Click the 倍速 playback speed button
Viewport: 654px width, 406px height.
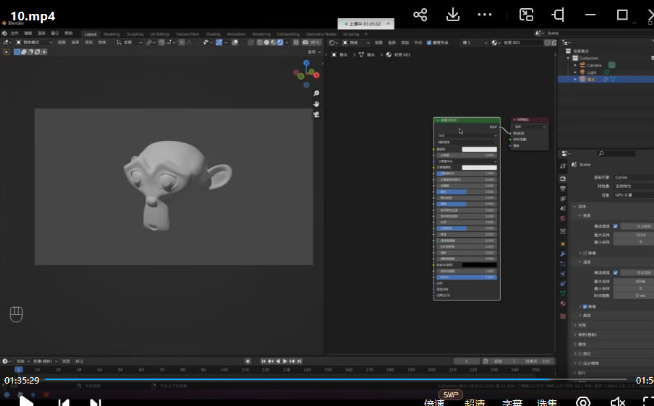(x=434, y=403)
